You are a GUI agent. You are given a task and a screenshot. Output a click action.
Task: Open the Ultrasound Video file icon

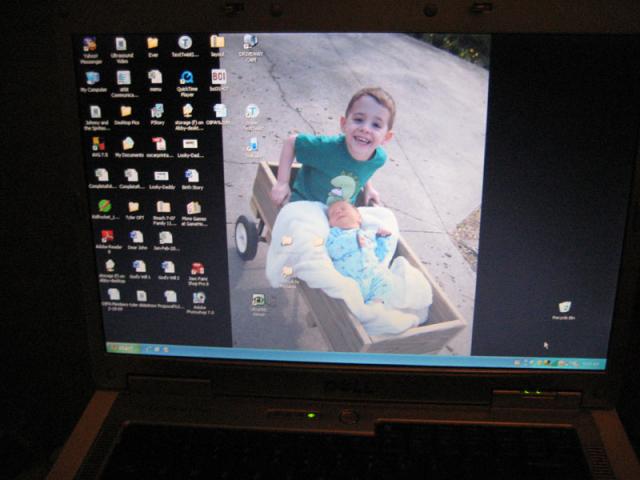122,50
